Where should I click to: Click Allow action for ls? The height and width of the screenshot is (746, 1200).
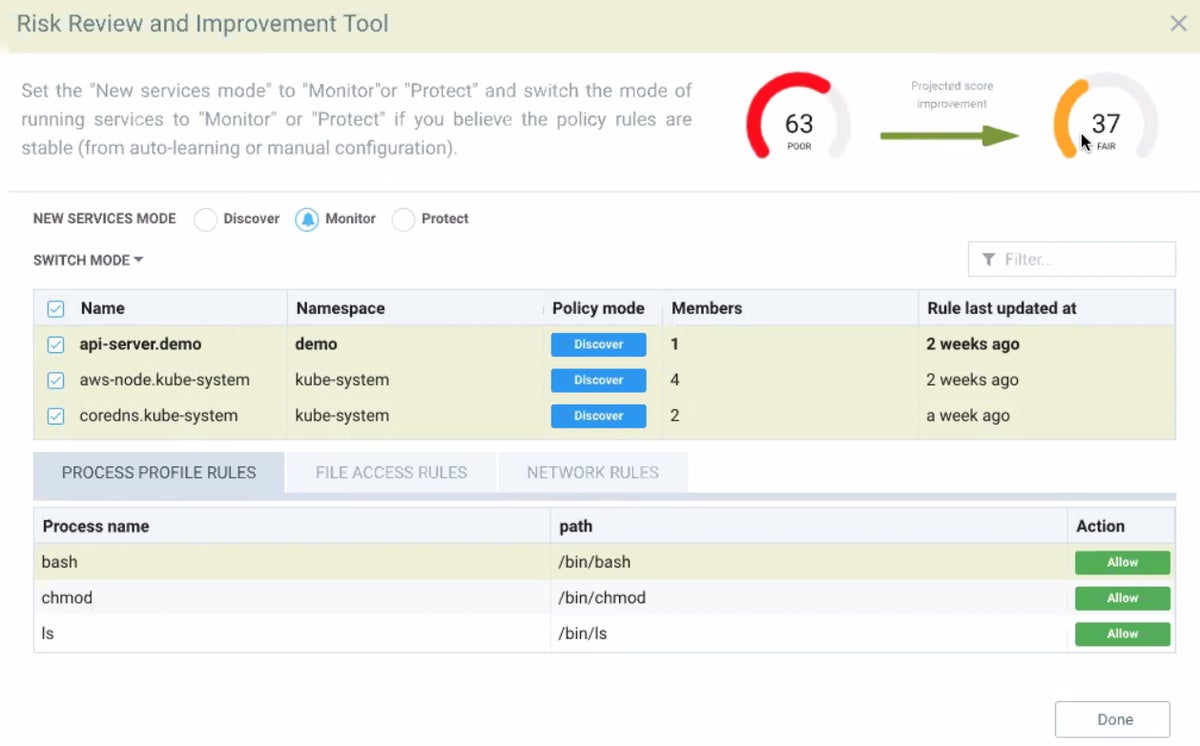point(1122,634)
